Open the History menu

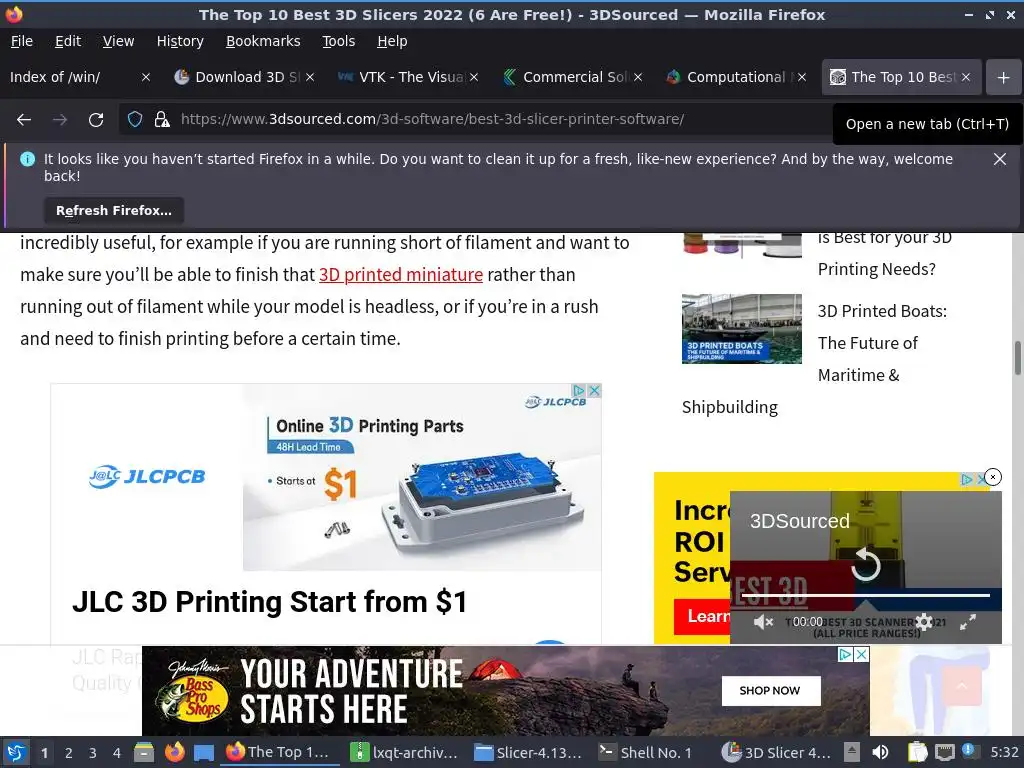tap(180, 41)
